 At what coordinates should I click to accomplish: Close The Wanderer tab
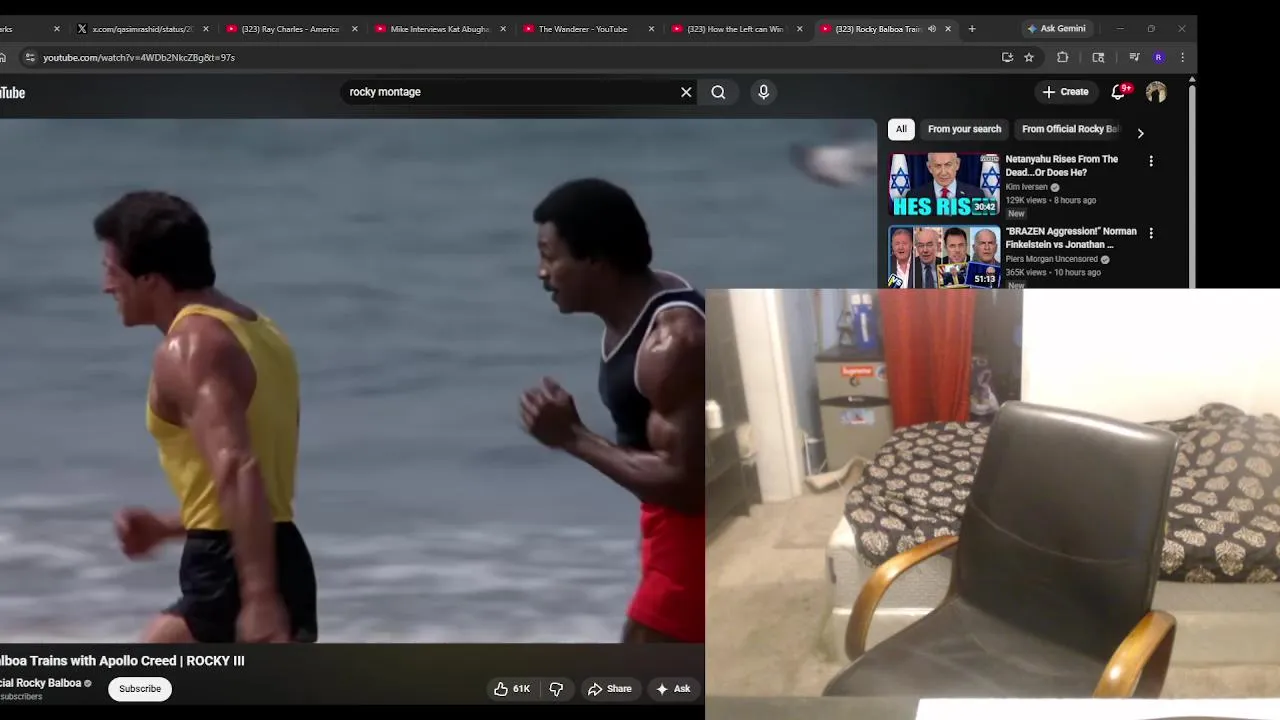[x=651, y=29]
